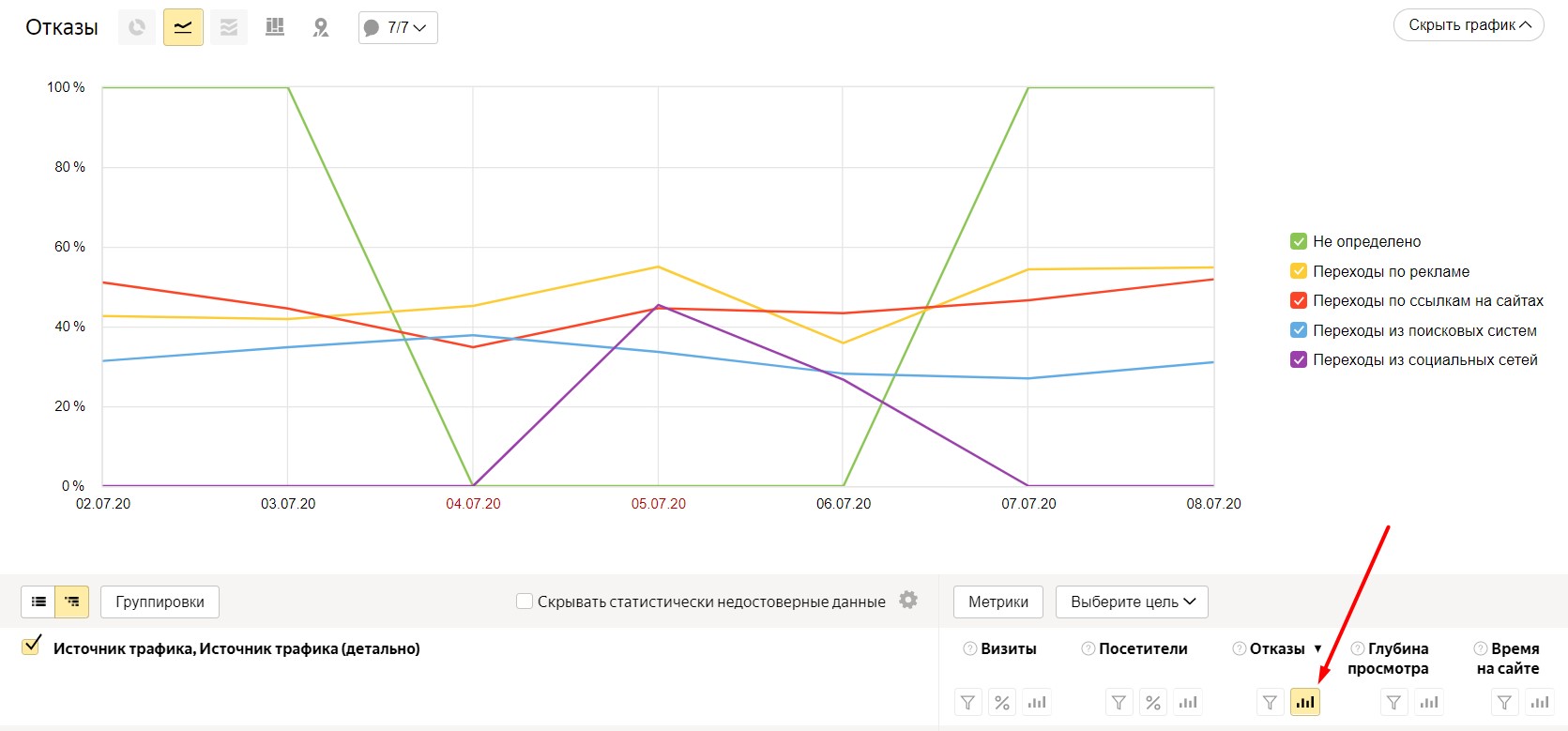This screenshot has height=731, width=1568.
Task: Select the tree table view
Action: pos(72,602)
